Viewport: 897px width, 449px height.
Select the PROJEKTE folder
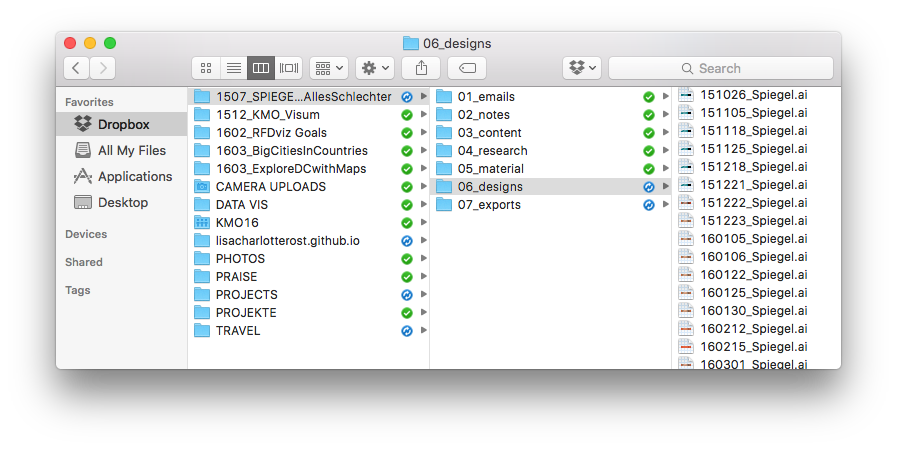308,313
